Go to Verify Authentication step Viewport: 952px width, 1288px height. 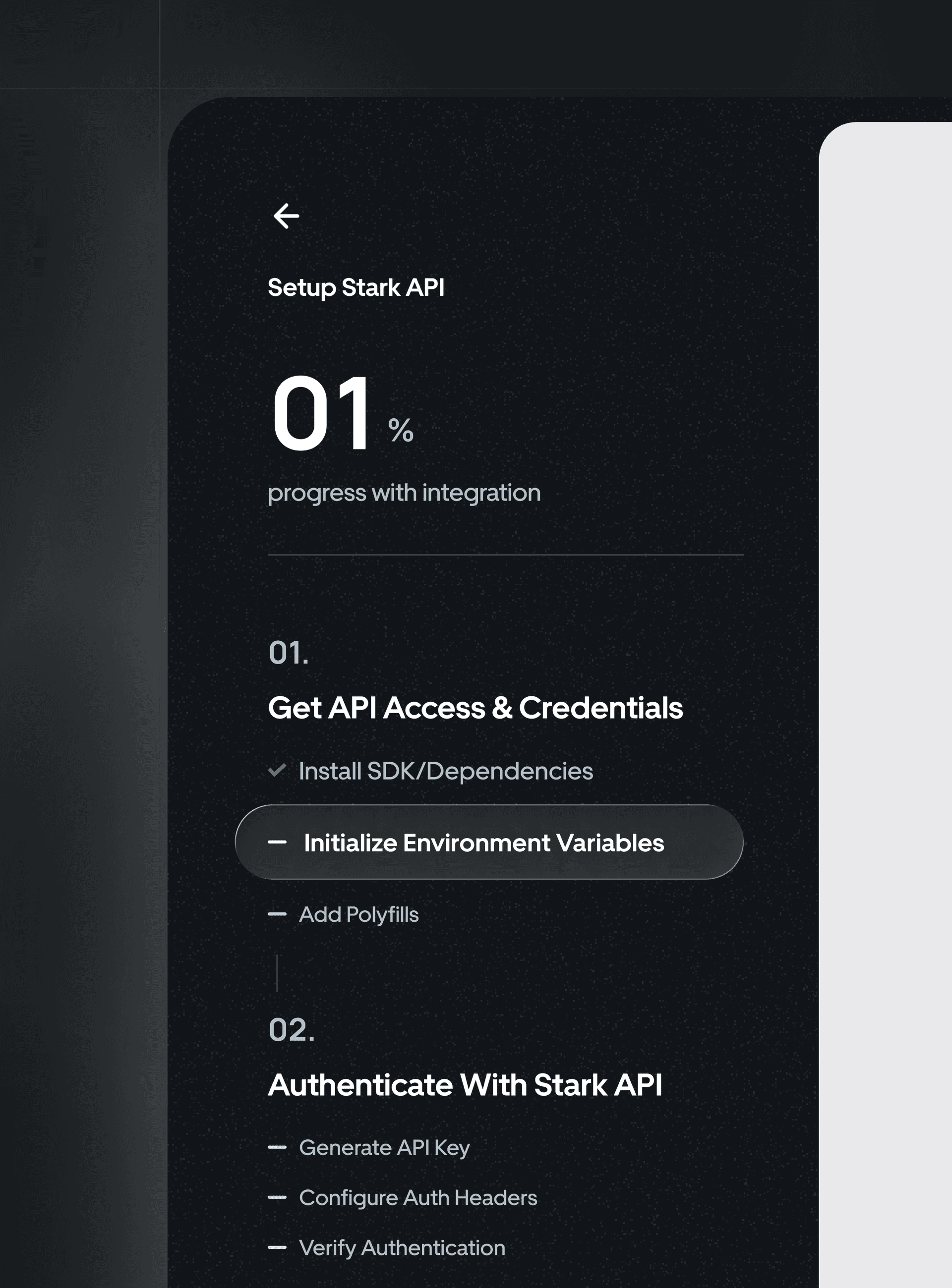click(x=402, y=1248)
